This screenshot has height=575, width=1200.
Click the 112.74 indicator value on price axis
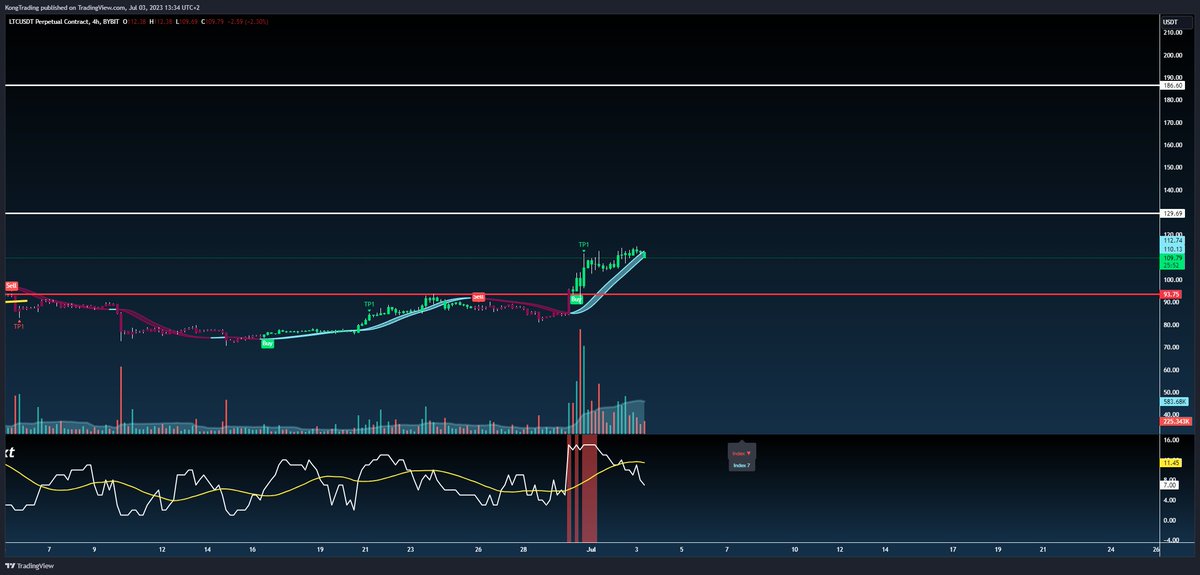click(1172, 241)
